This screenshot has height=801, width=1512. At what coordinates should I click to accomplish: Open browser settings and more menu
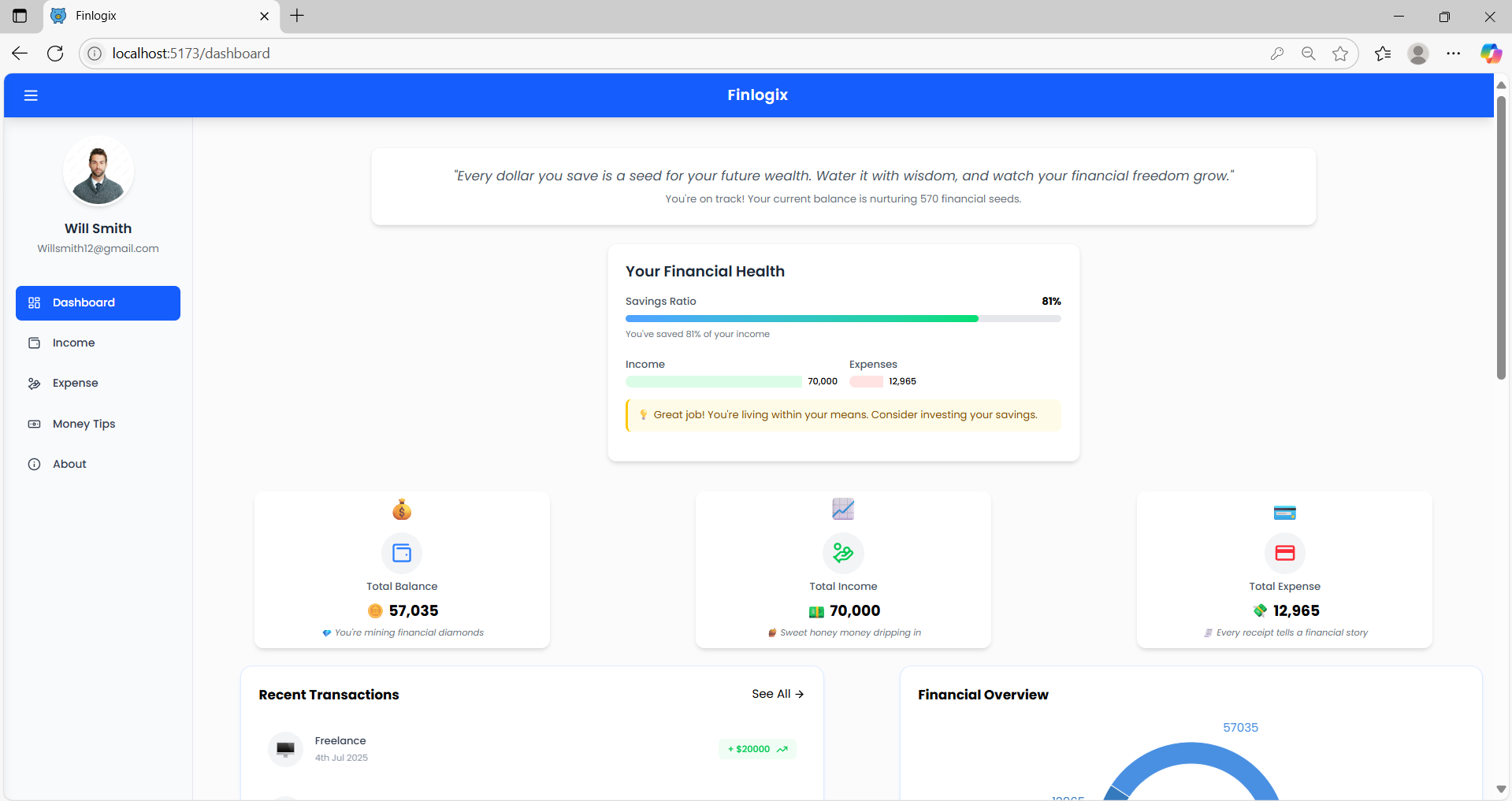click(1454, 54)
